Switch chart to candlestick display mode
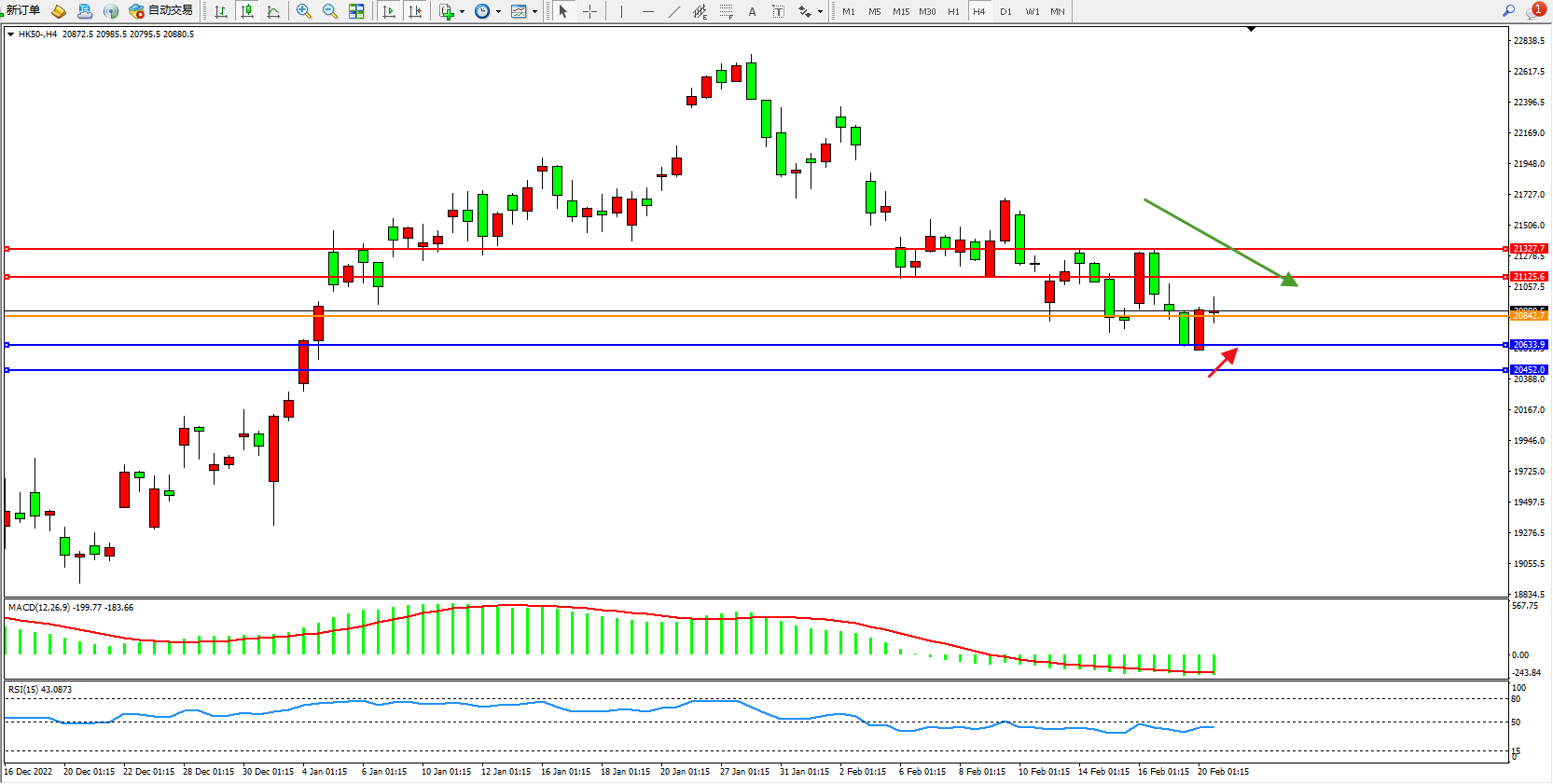This screenshot has width=1553, height=784. click(x=247, y=11)
